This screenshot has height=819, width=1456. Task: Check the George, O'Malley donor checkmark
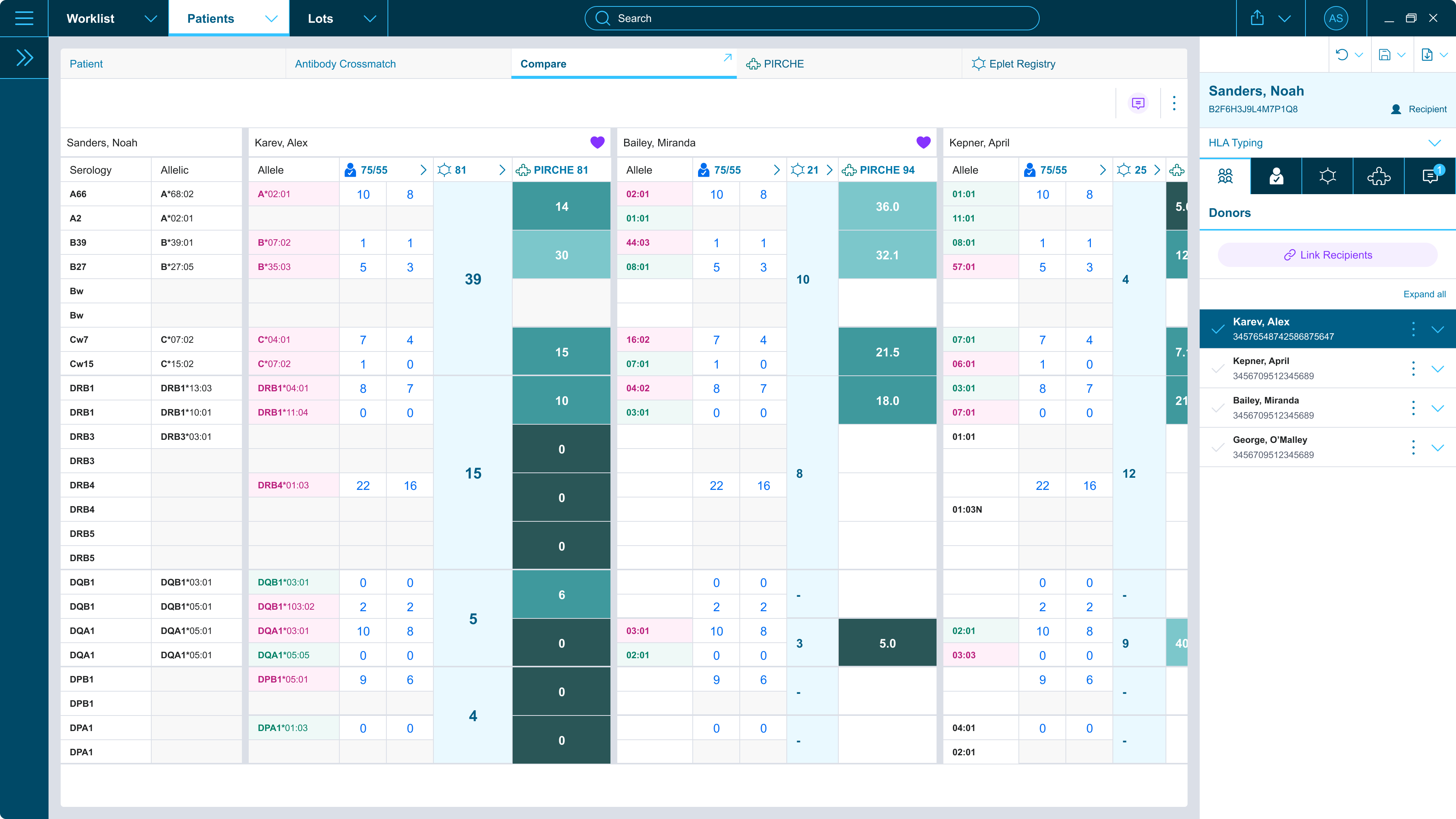1218,448
